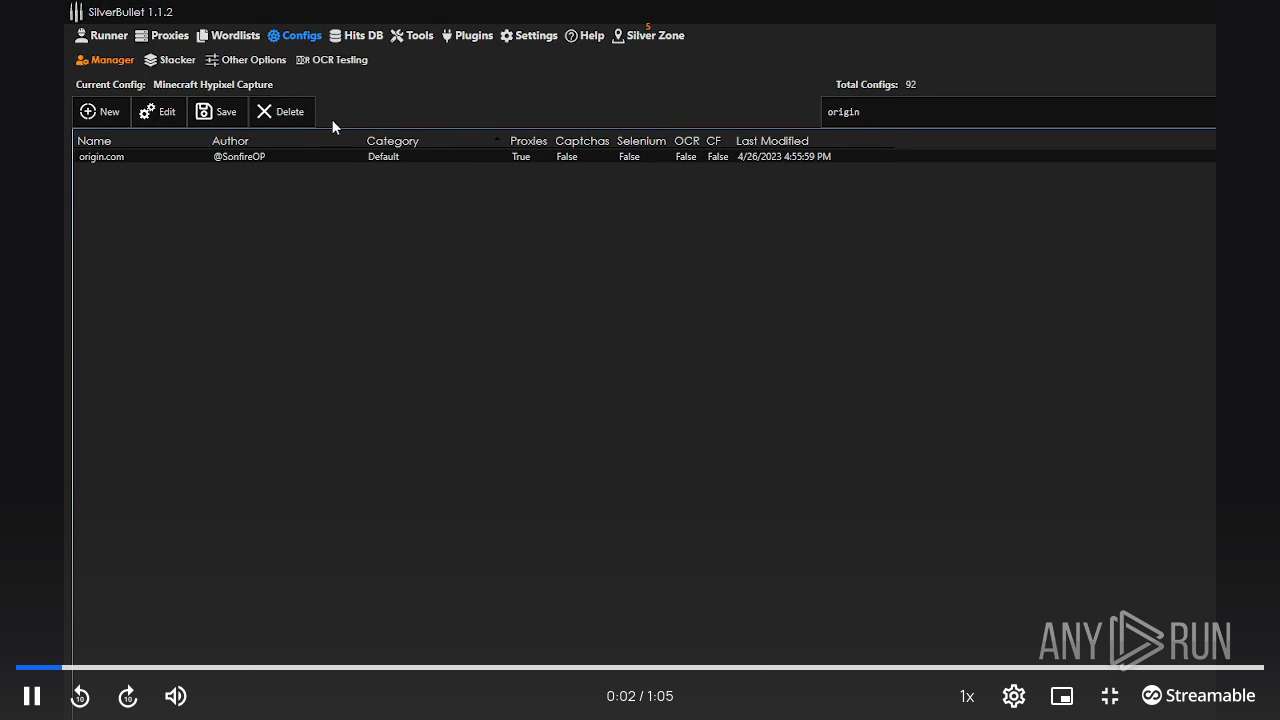
Task: Sort by Last Modified column header
Action: [772, 141]
